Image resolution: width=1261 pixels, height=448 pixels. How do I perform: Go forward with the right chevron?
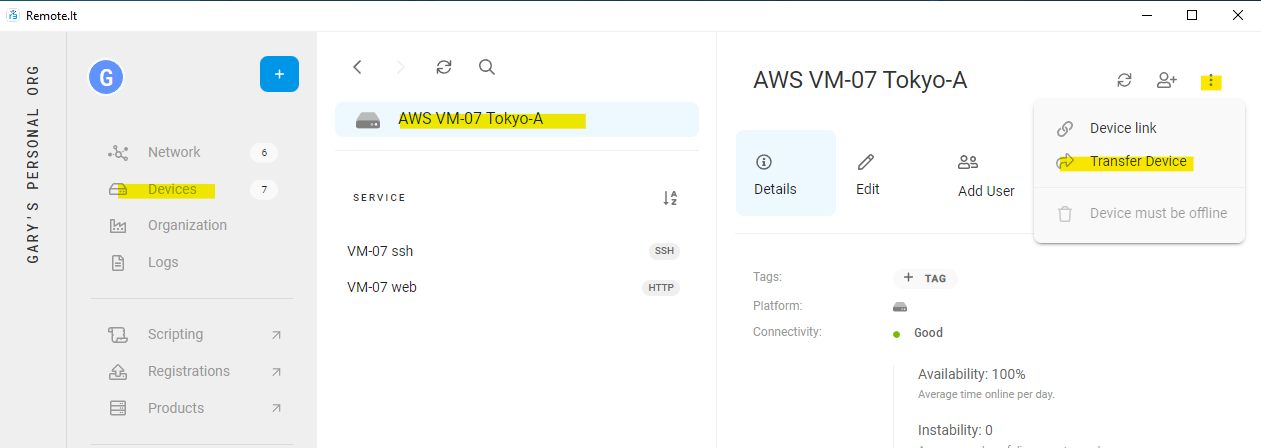pyautogui.click(x=401, y=67)
